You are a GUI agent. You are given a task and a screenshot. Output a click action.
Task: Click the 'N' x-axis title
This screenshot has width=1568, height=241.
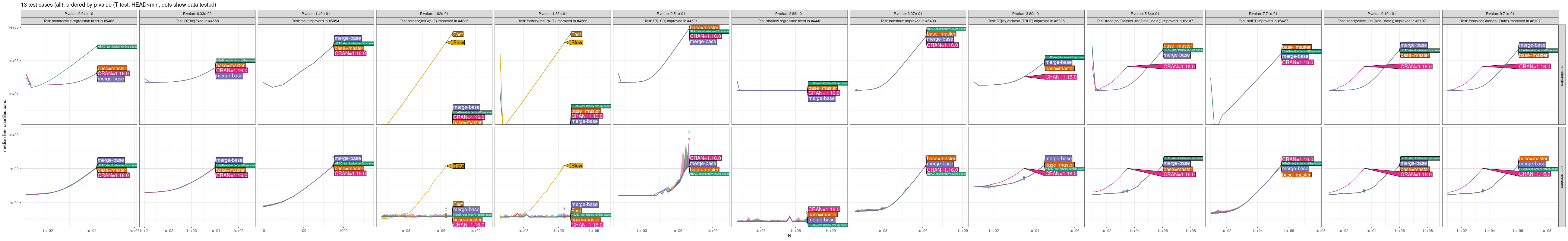(789, 236)
